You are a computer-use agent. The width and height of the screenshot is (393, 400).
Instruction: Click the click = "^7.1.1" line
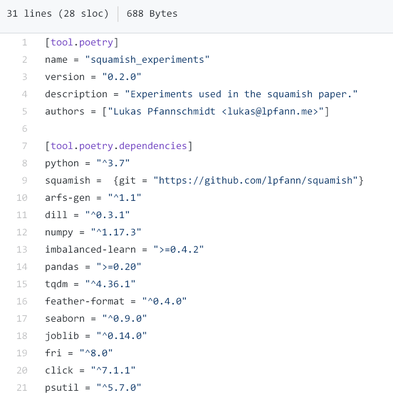(90, 370)
